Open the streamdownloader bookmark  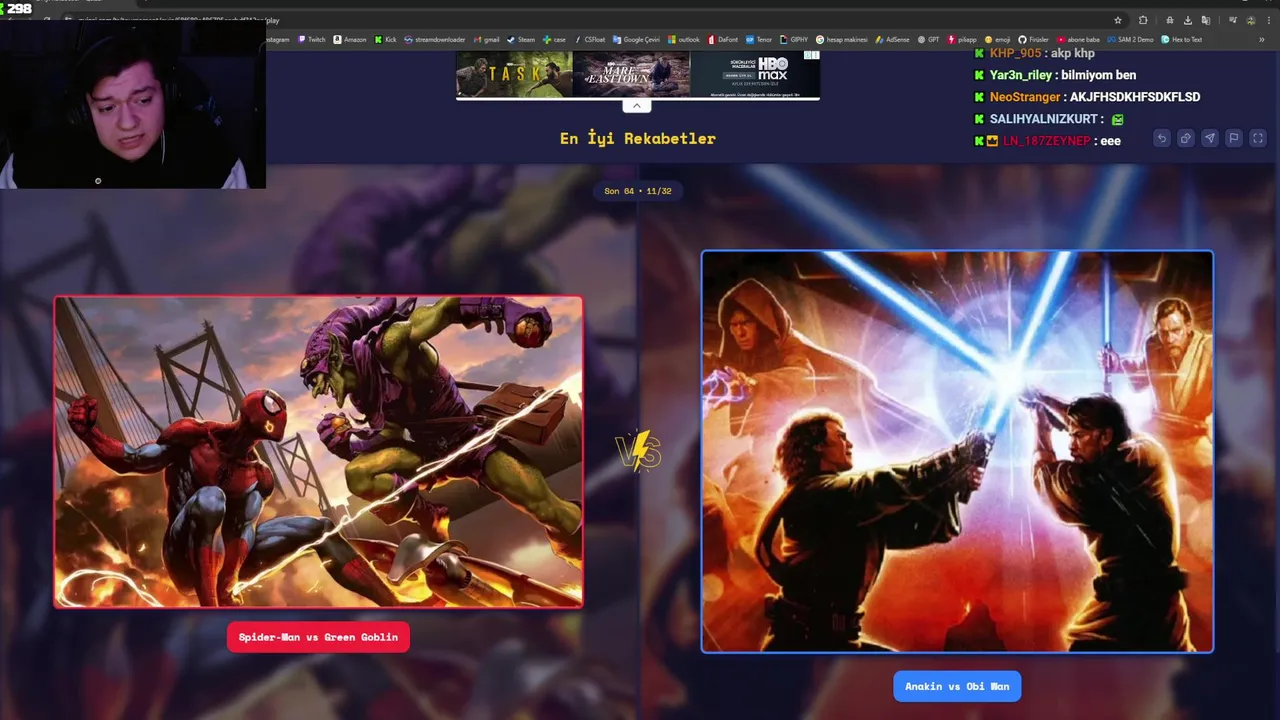(435, 40)
